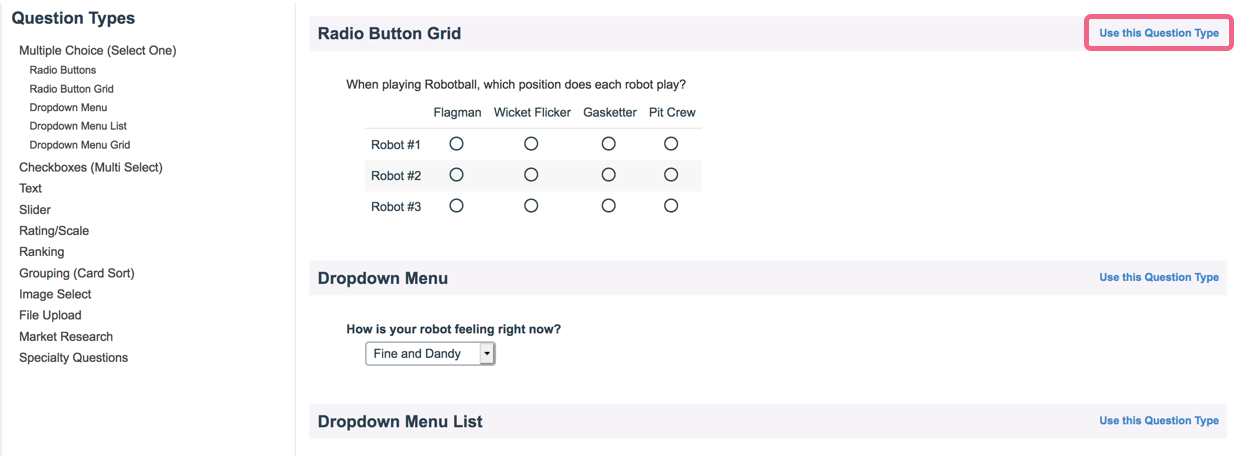Open the Slider question types
Viewport: 1238px width, 456px height.
point(35,210)
